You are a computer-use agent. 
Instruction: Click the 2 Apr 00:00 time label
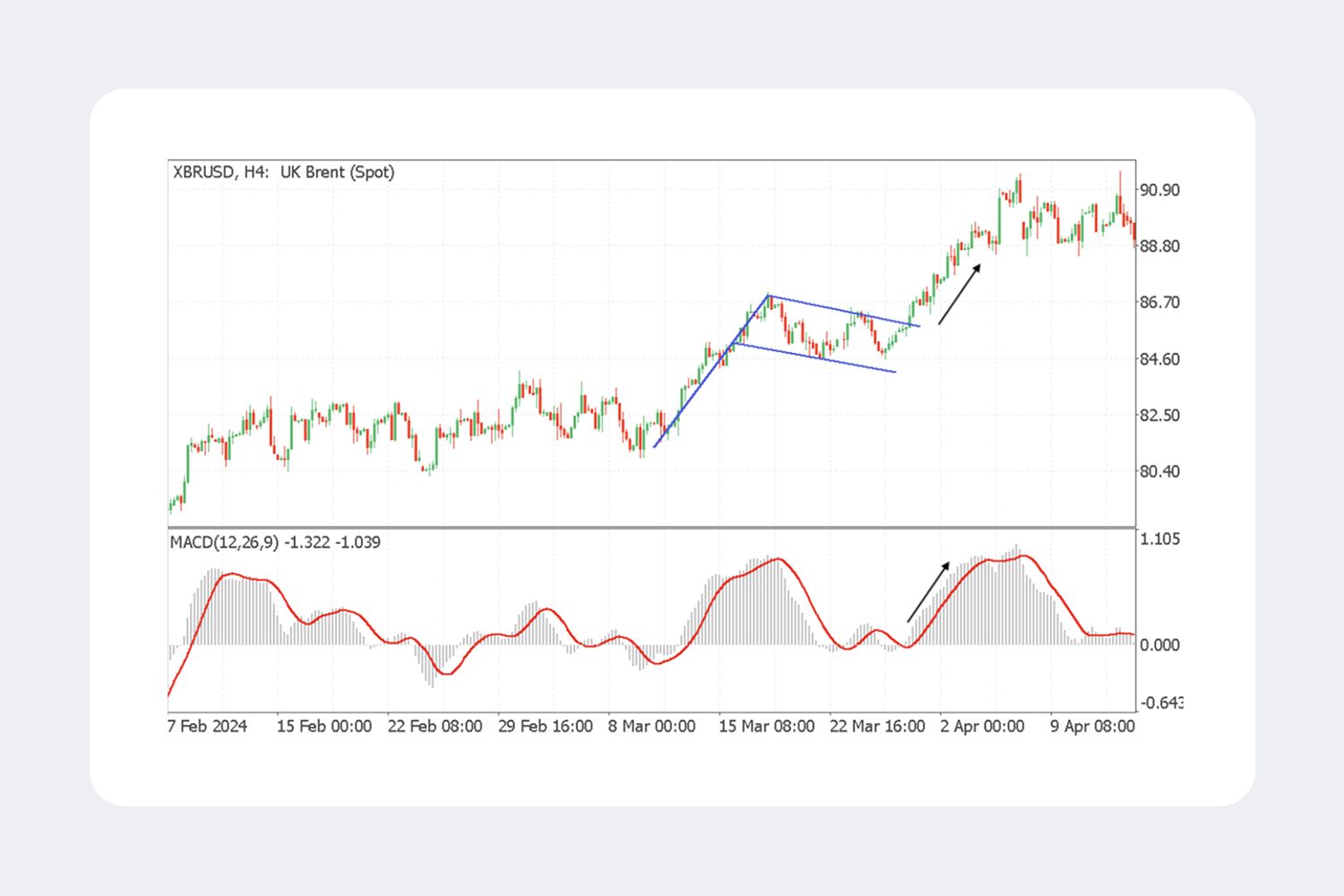(982, 726)
